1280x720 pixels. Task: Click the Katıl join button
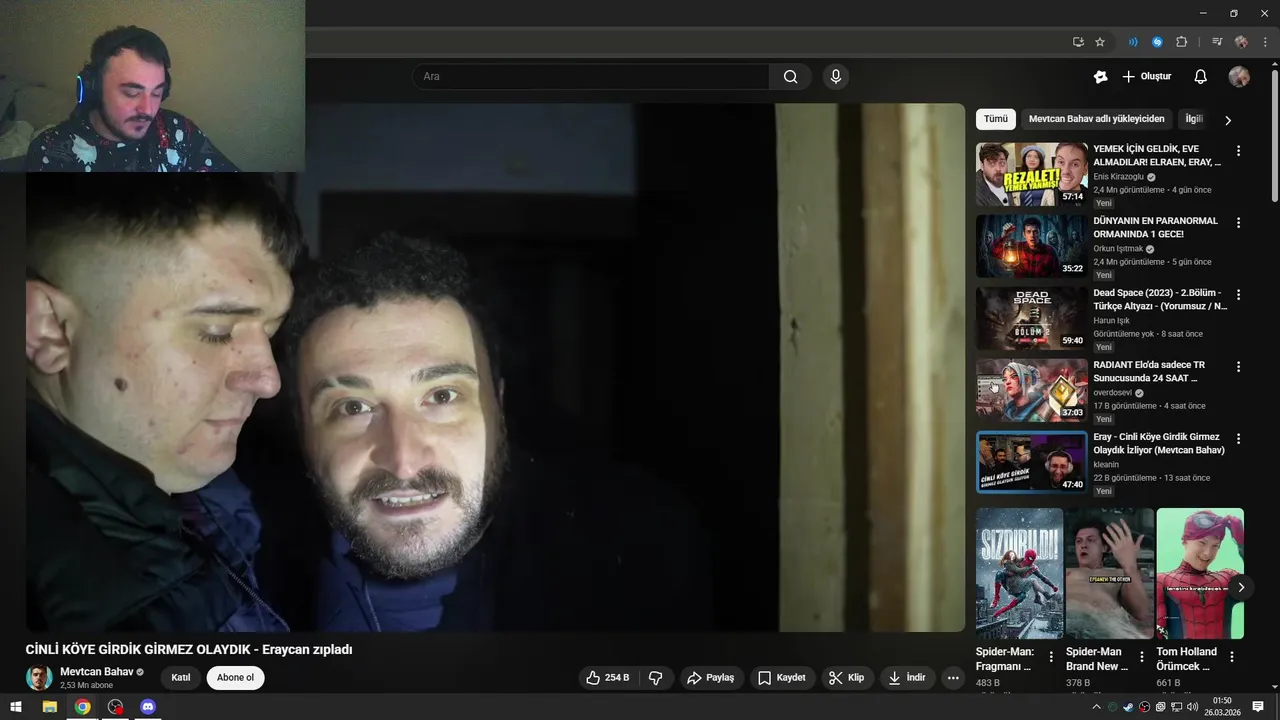(x=181, y=678)
